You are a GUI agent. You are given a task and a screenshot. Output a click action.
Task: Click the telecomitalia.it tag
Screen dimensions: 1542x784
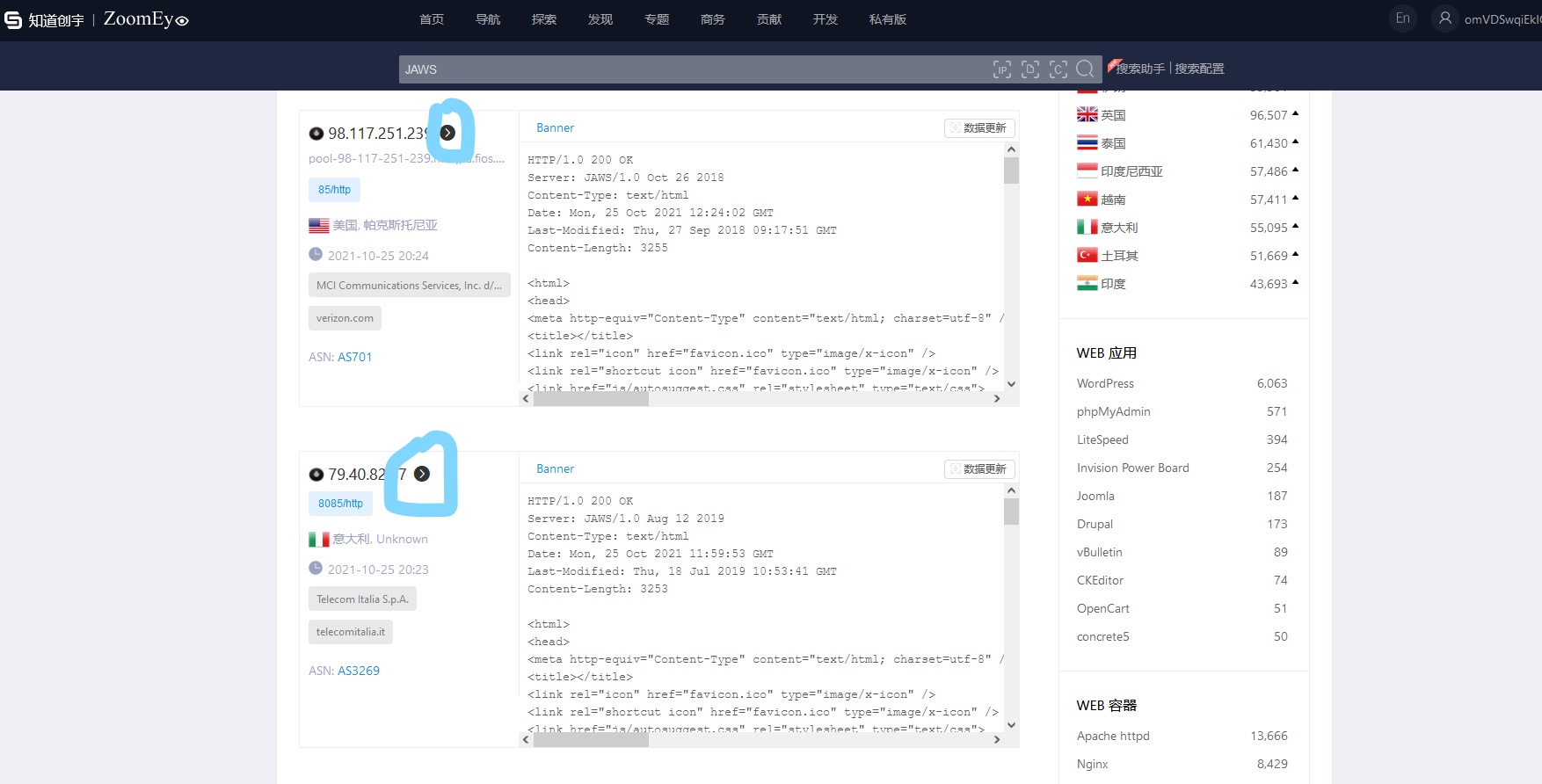pos(351,632)
